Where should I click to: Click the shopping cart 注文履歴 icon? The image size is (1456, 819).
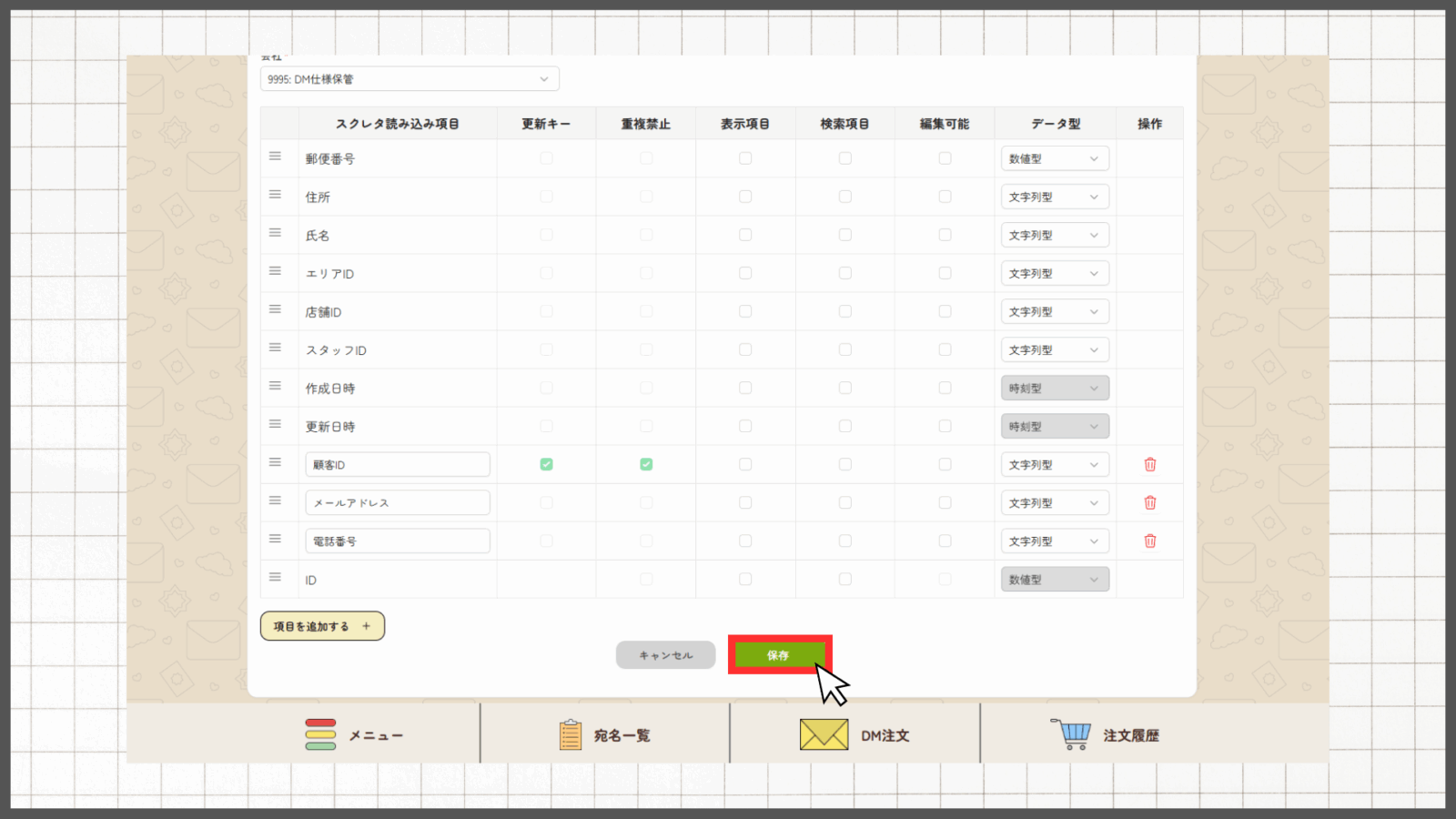point(1071,734)
